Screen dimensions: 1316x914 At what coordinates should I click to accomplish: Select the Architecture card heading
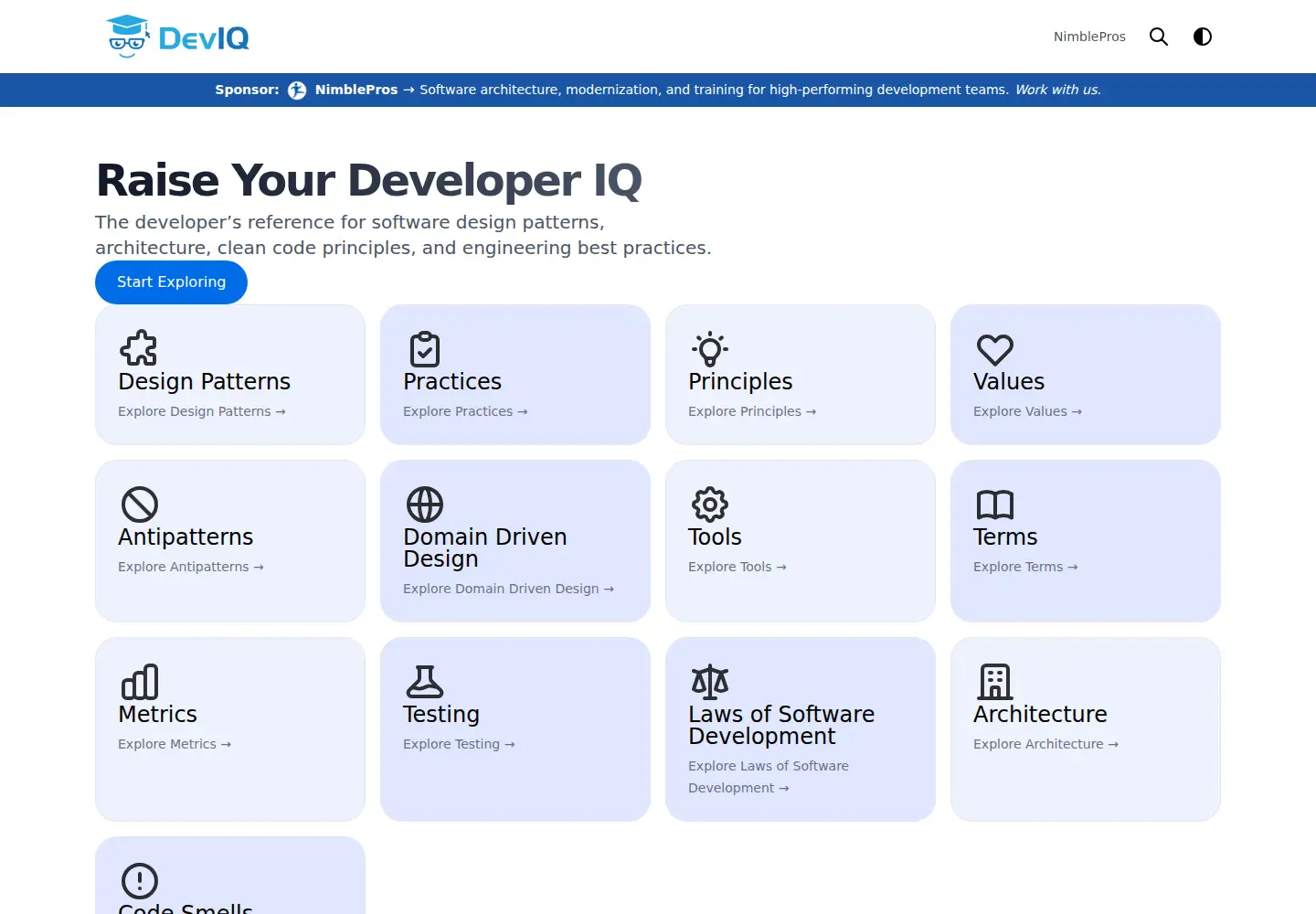click(x=1040, y=714)
